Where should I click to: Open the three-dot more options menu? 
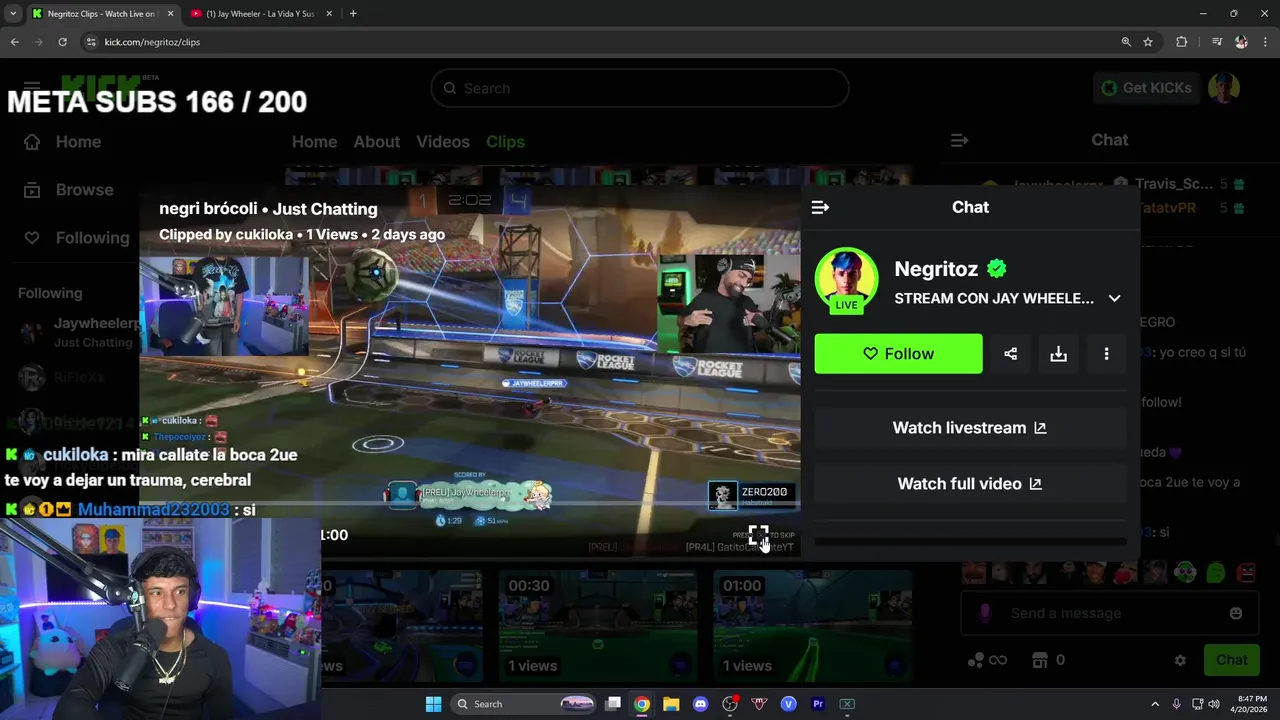coord(1106,354)
